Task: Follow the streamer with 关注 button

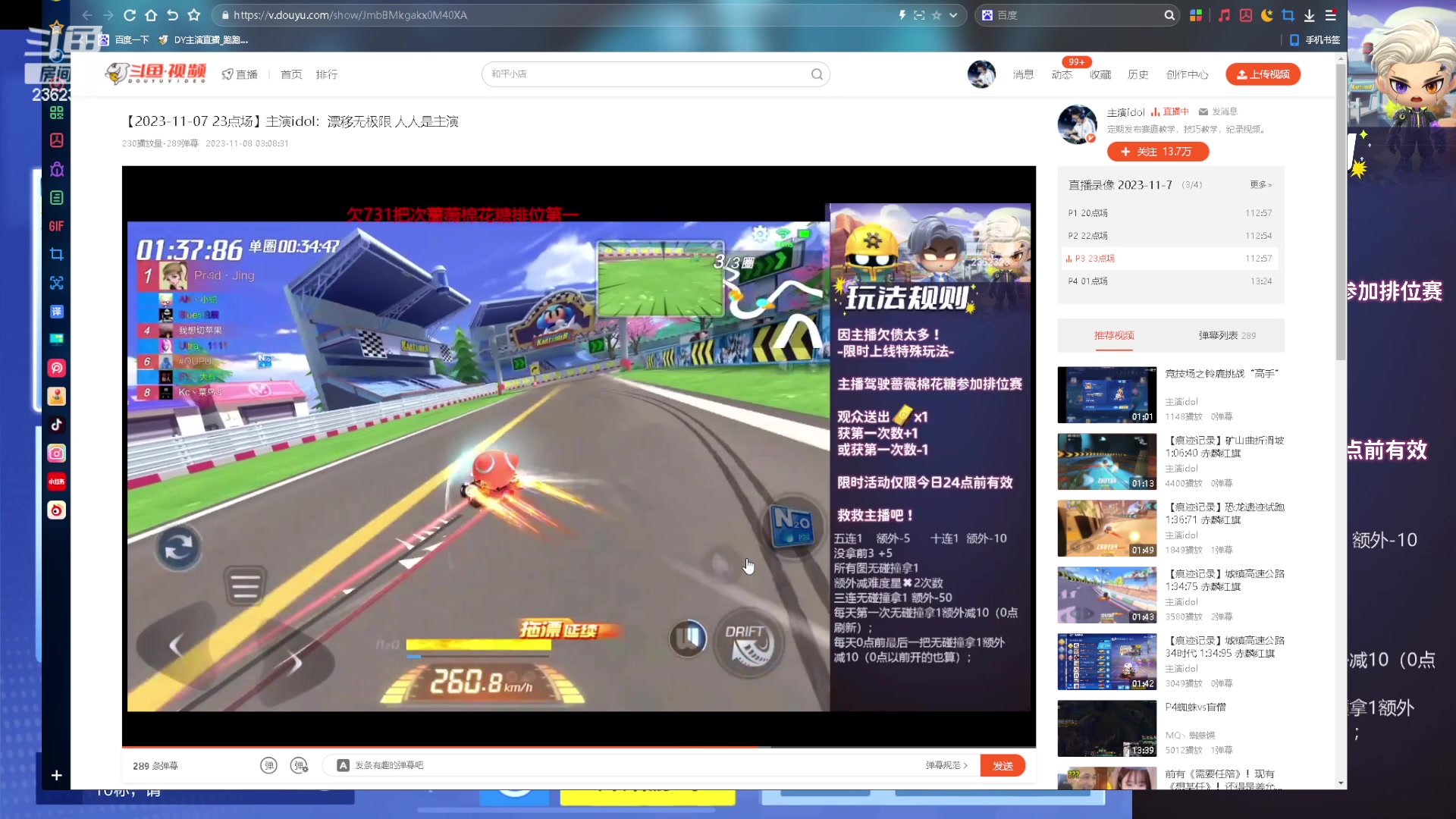Action: pyautogui.click(x=1157, y=152)
